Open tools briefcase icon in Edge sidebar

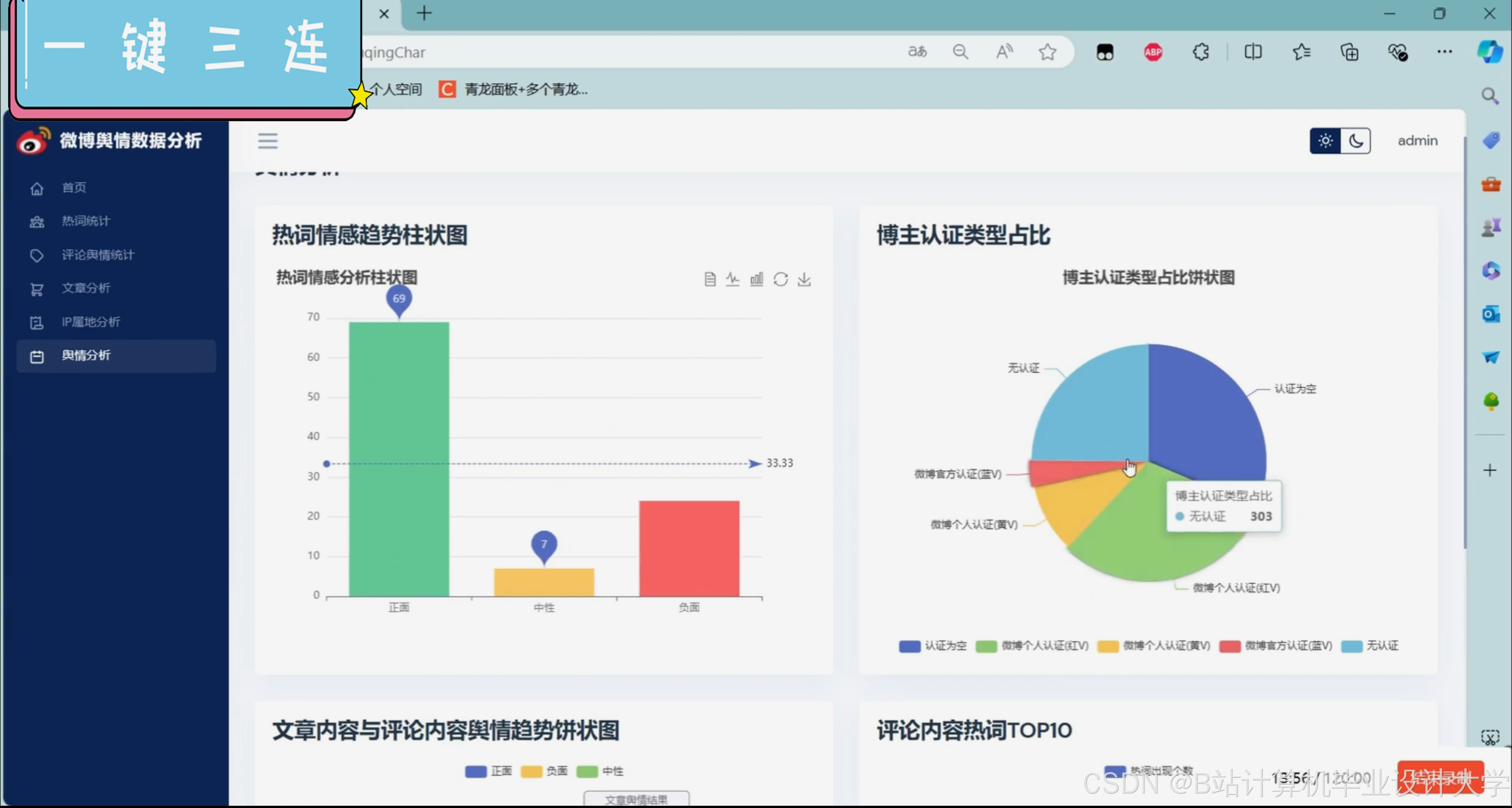click(x=1490, y=184)
